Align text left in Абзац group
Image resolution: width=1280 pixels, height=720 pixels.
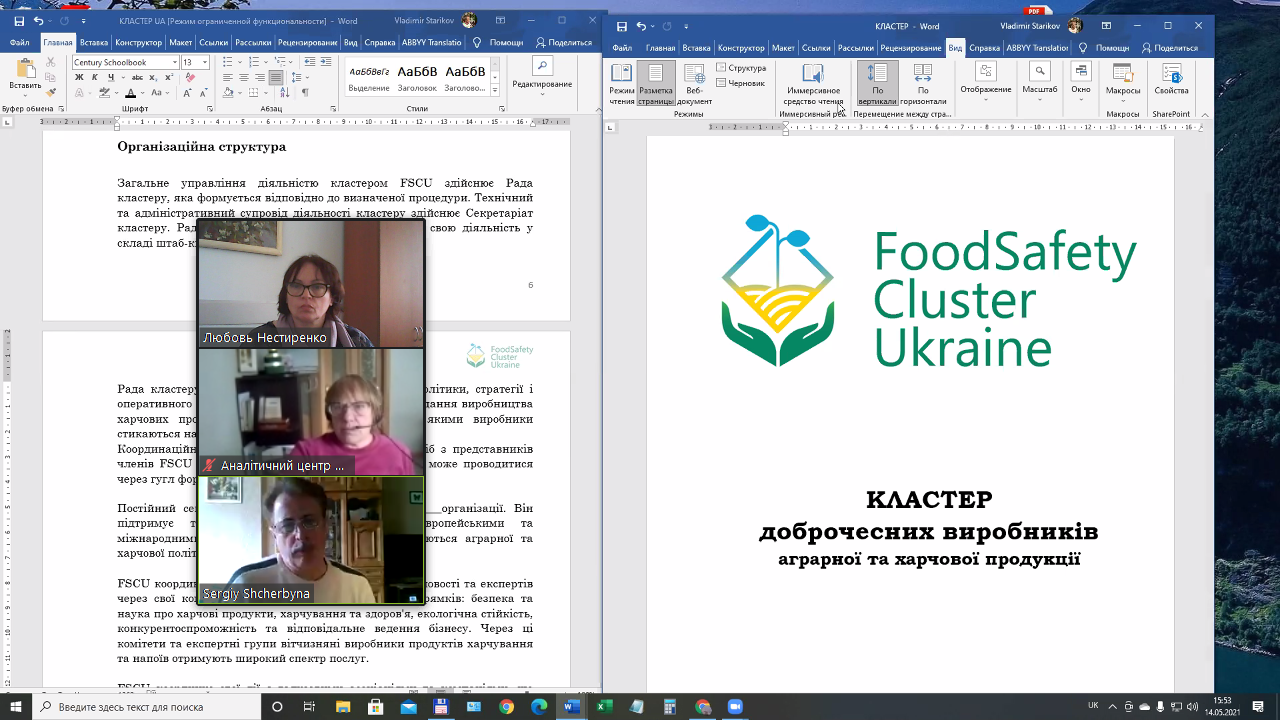click(228, 77)
